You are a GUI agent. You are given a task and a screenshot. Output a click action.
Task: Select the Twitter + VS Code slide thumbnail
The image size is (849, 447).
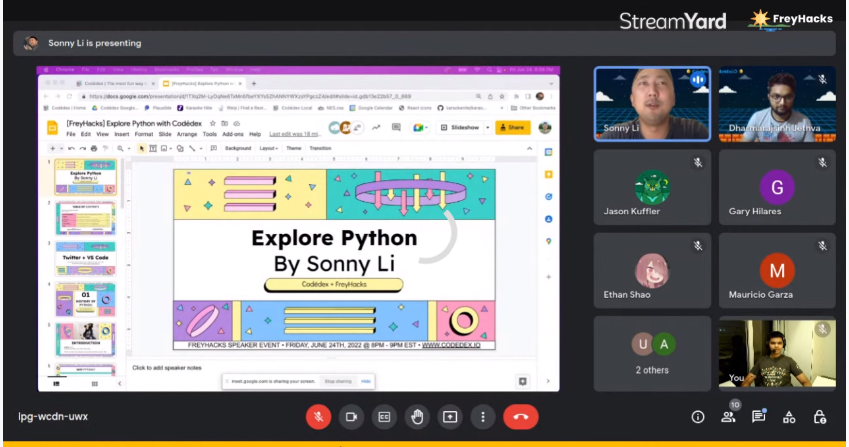pyautogui.click(x=85, y=258)
